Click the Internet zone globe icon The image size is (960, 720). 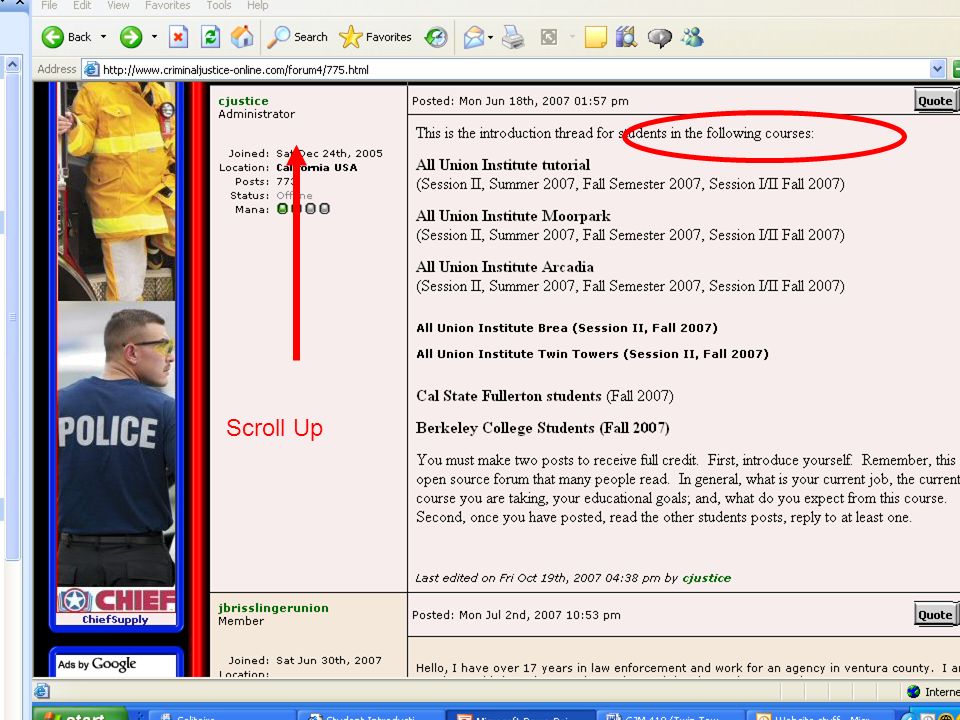tap(913, 692)
